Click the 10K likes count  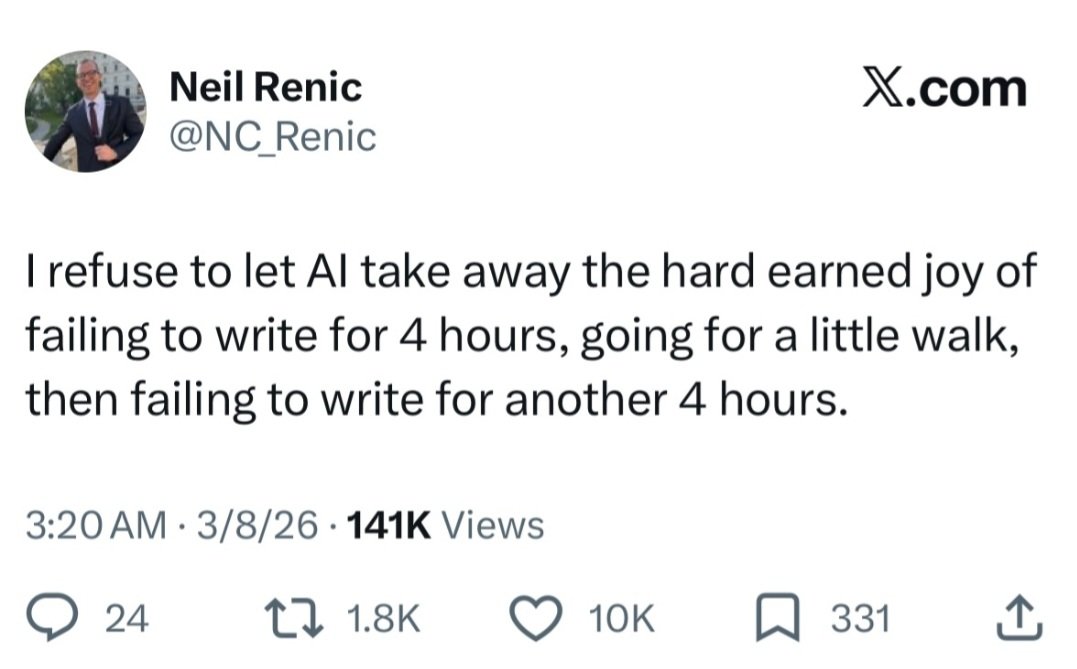[x=624, y=620]
